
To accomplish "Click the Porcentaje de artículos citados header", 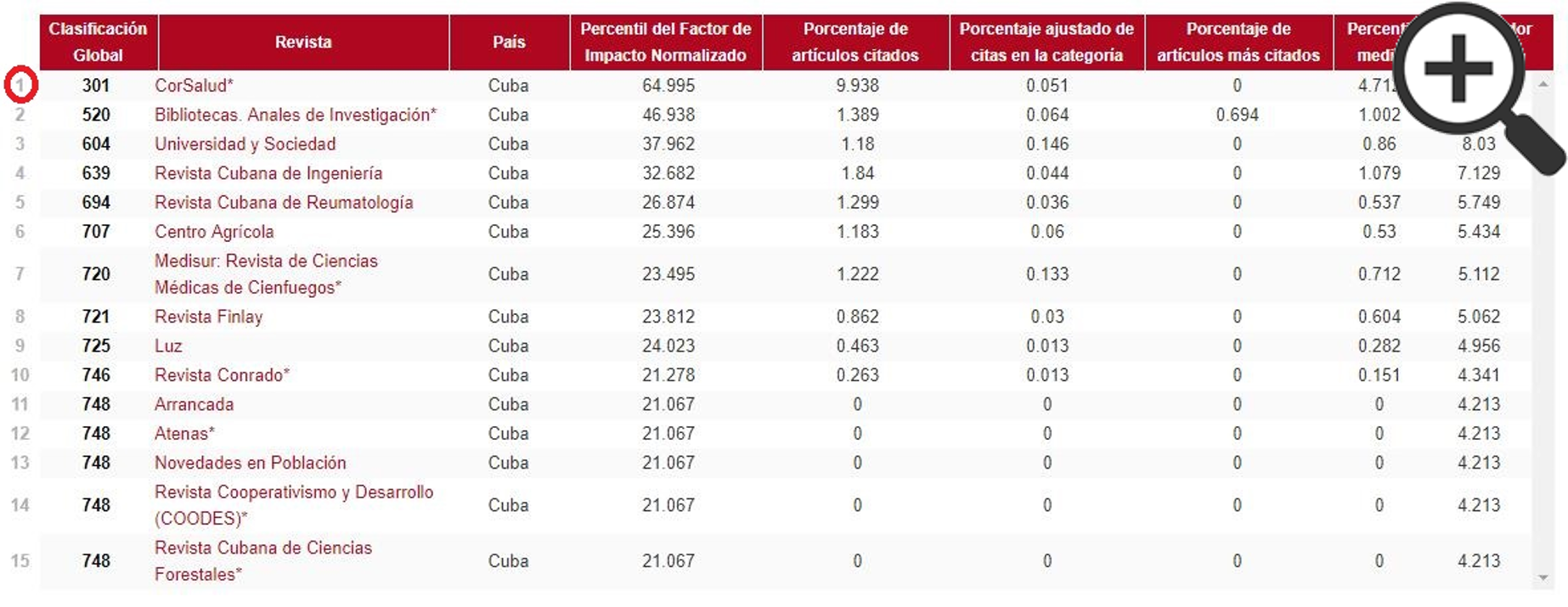I will [855, 42].
